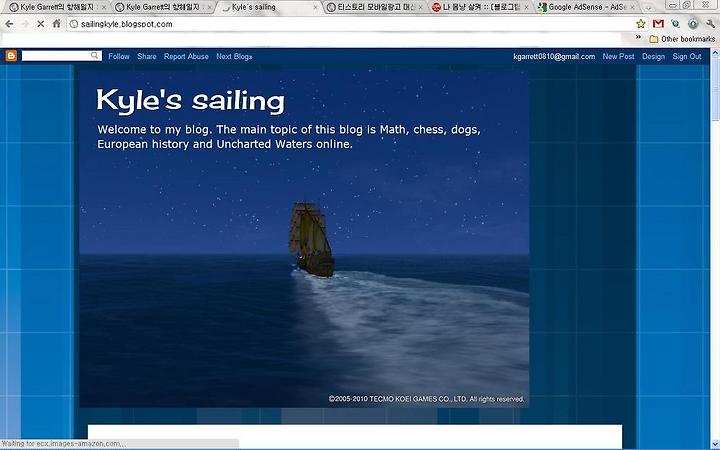Close the Google AdSense tab
720x450 pixels.
click(633, 7)
